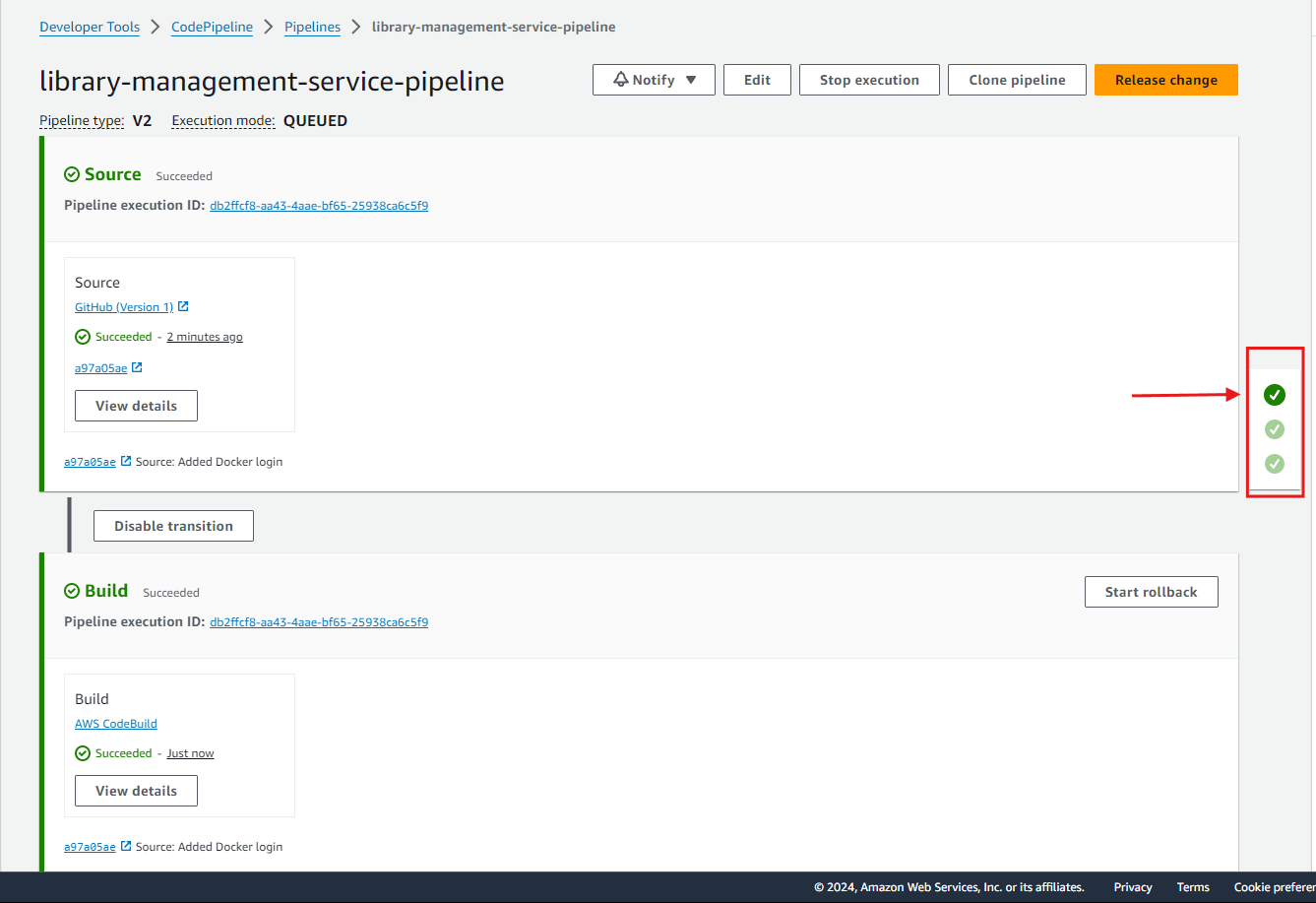
Task: Open Source stage pipeline execution ID link
Action: tap(319, 206)
